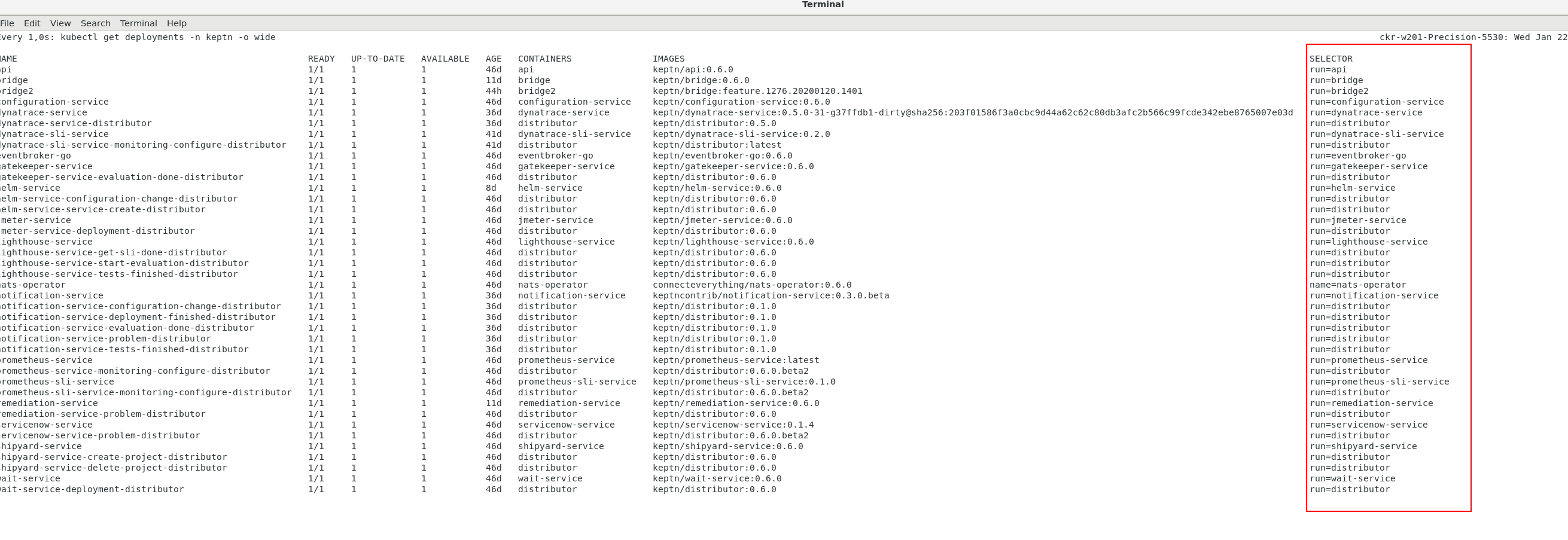Open the Terminal menu

coord(138,23)
